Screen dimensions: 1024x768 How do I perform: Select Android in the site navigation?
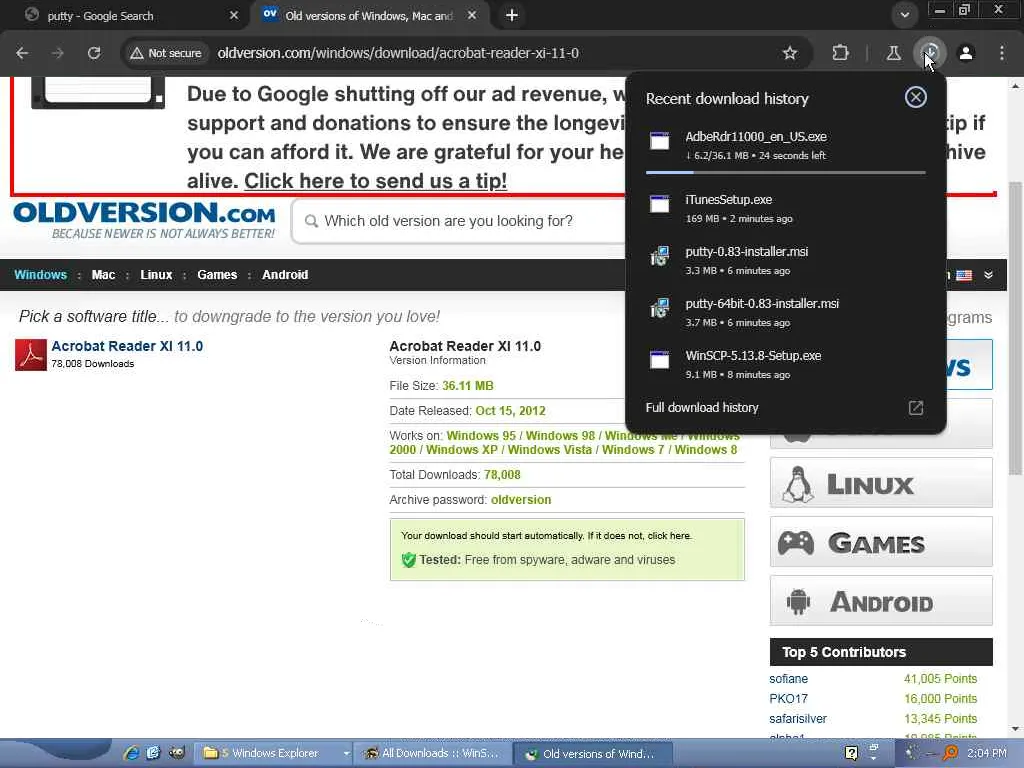[x=285, y=275]
